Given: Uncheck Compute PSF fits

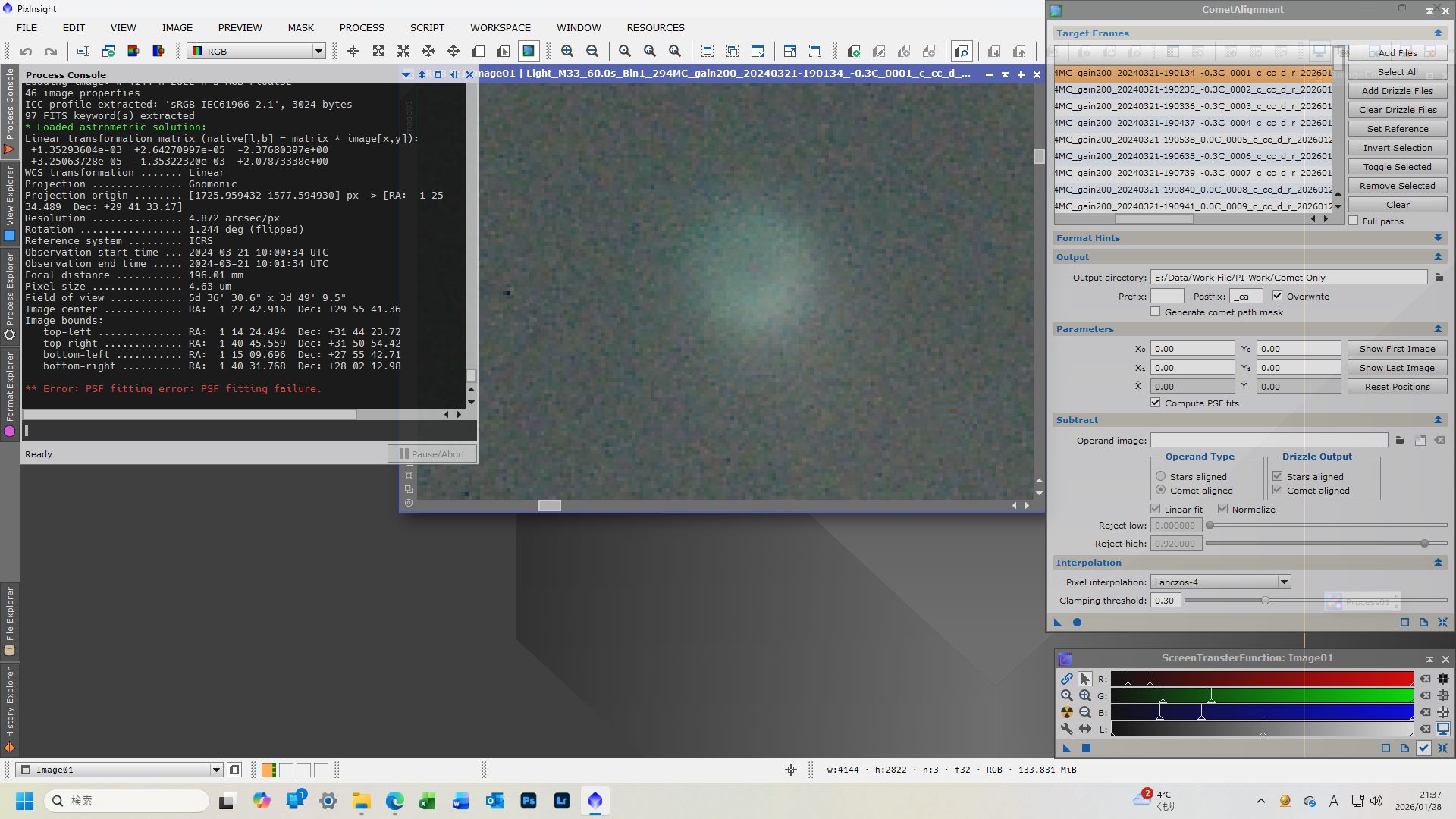Looking at the screenshot, I should 1156,403.
